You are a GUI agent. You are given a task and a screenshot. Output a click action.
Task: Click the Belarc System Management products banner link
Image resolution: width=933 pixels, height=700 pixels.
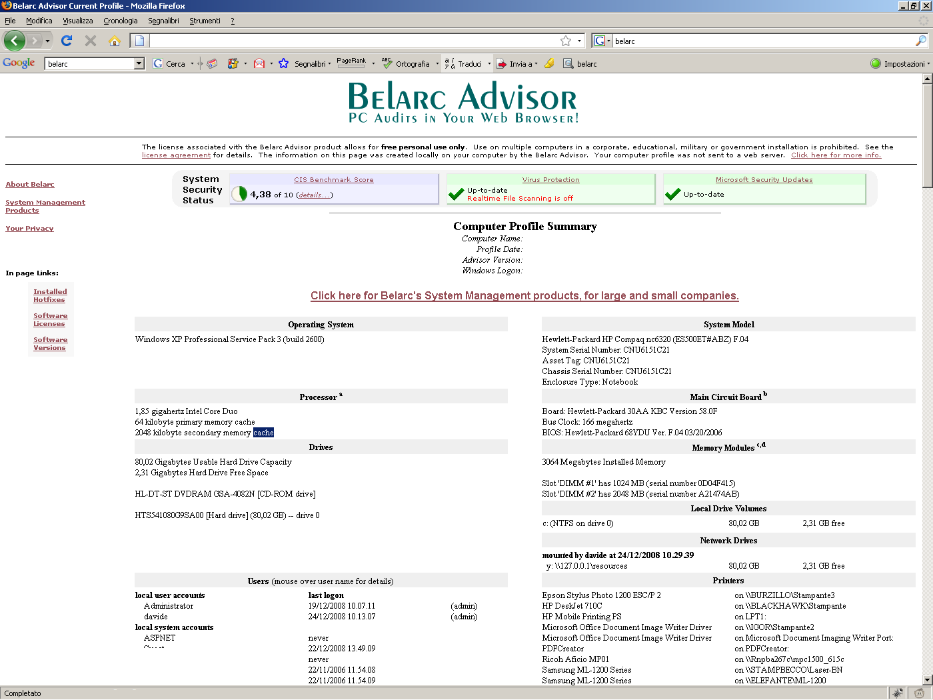pos(524,296)
